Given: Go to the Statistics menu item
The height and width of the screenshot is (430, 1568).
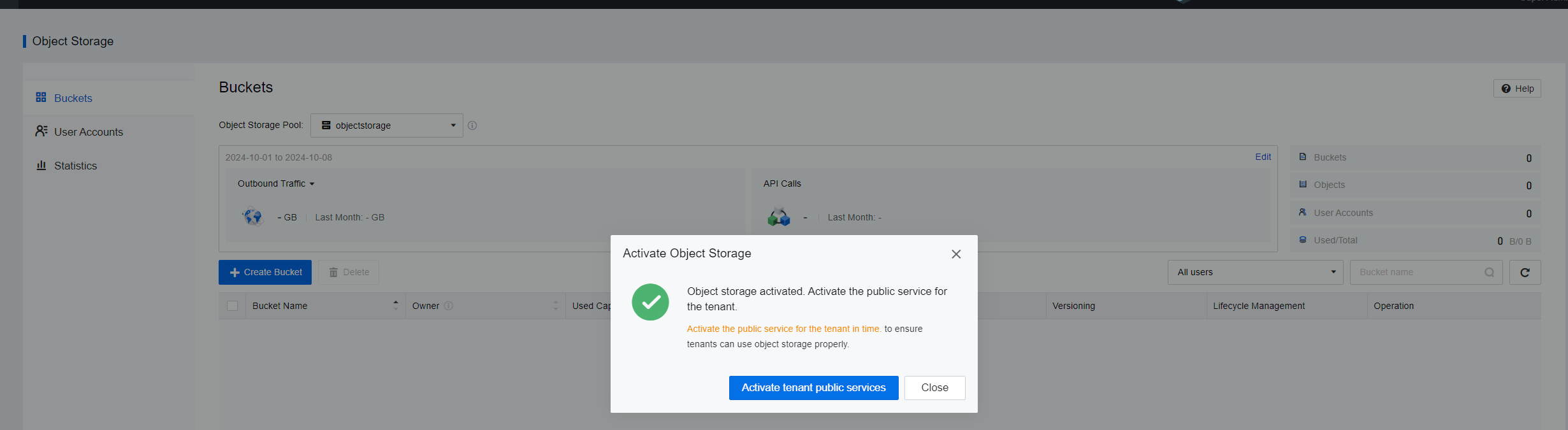Looking at the screenshot, I should 75,166.
